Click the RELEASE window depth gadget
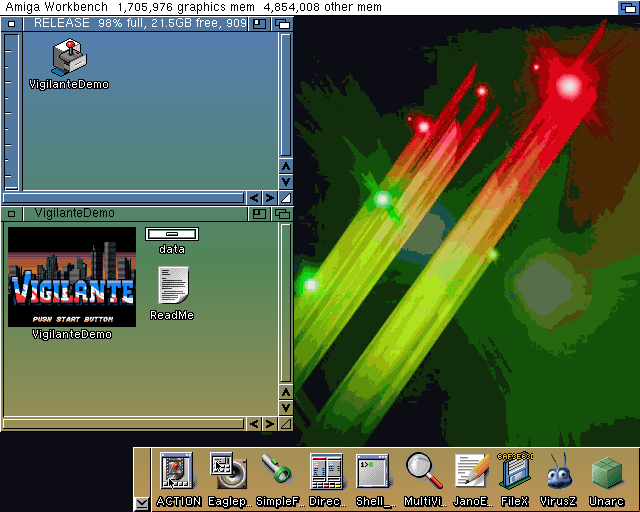Image resolution: width=640 pixels, height=512 pixels. pyautogui.click(x=282, y=24)
